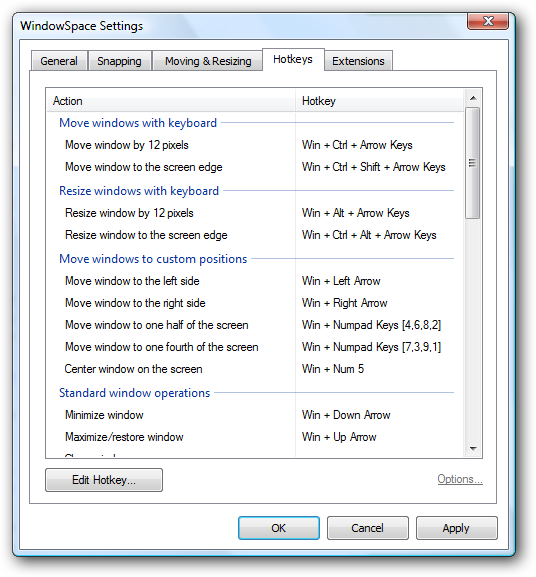Confirm settings with OK button

pyautogui.click(x=278, y=528)
